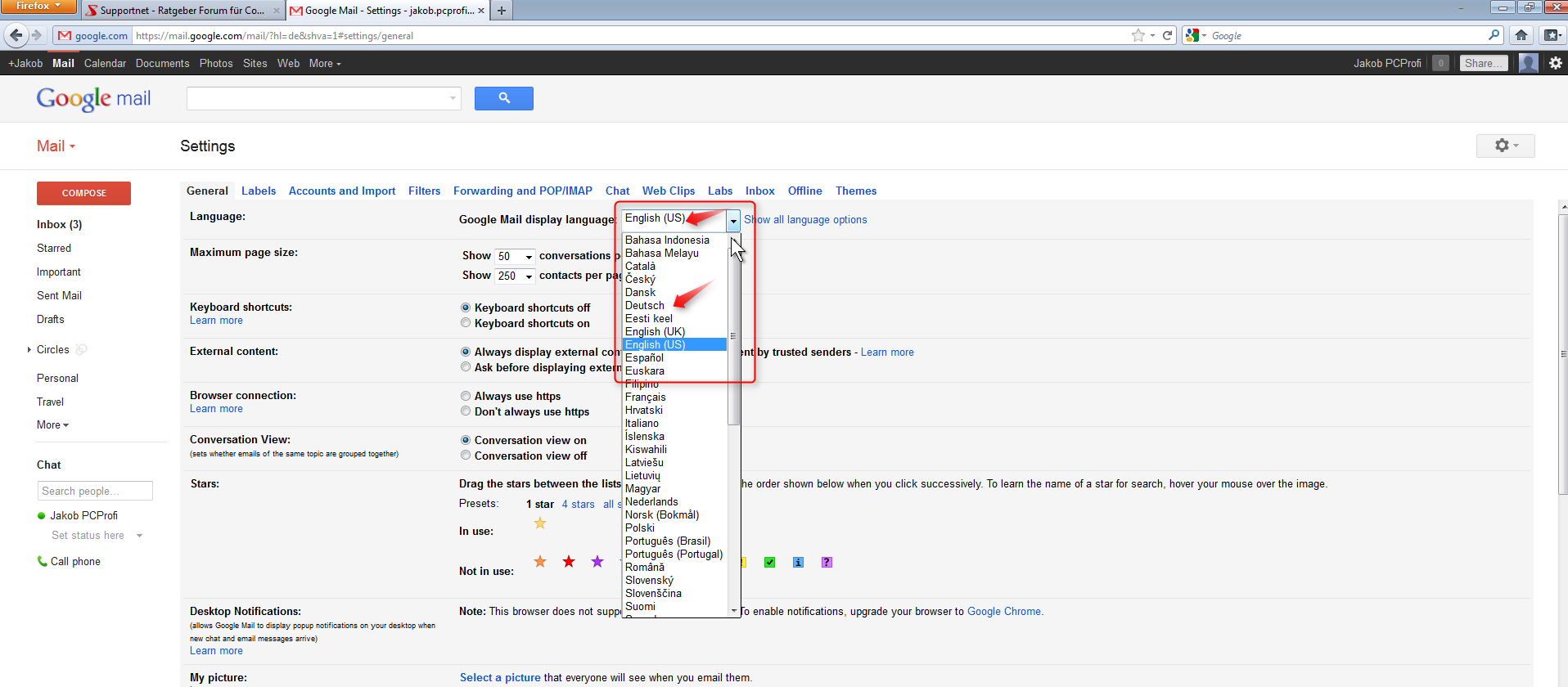This screenshot has width=1568, height=687.
Task: Bookmark this page with the star icon
Action: [1138, 35]
